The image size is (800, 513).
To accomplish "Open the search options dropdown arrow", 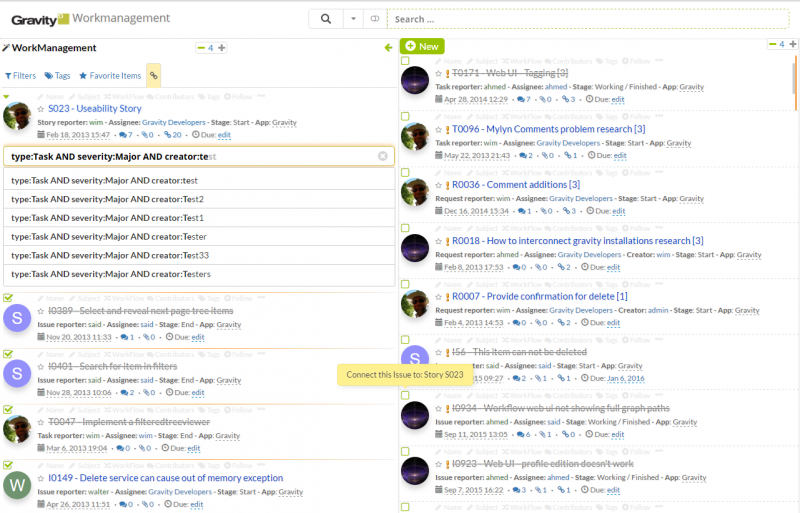I will point(354,18).
